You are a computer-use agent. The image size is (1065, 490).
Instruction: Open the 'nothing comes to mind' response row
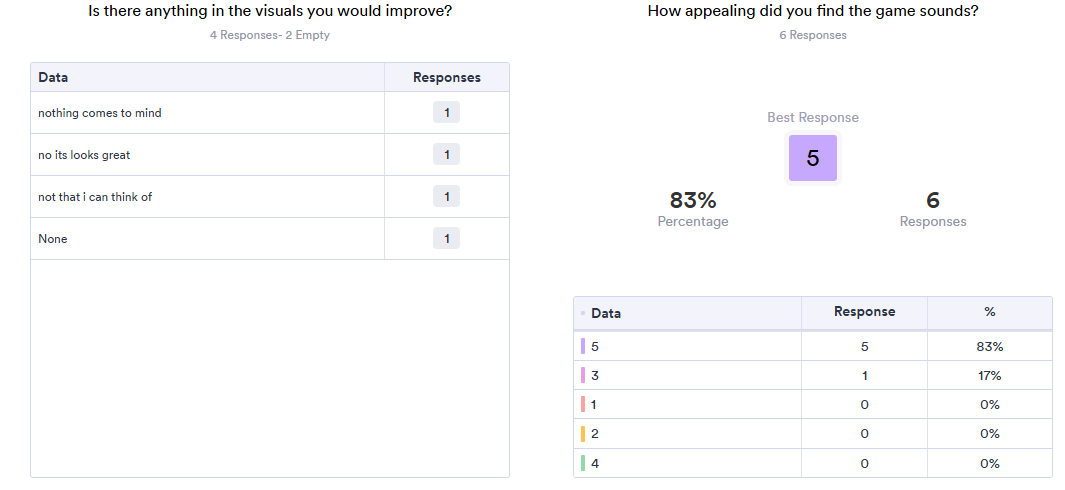270,113
